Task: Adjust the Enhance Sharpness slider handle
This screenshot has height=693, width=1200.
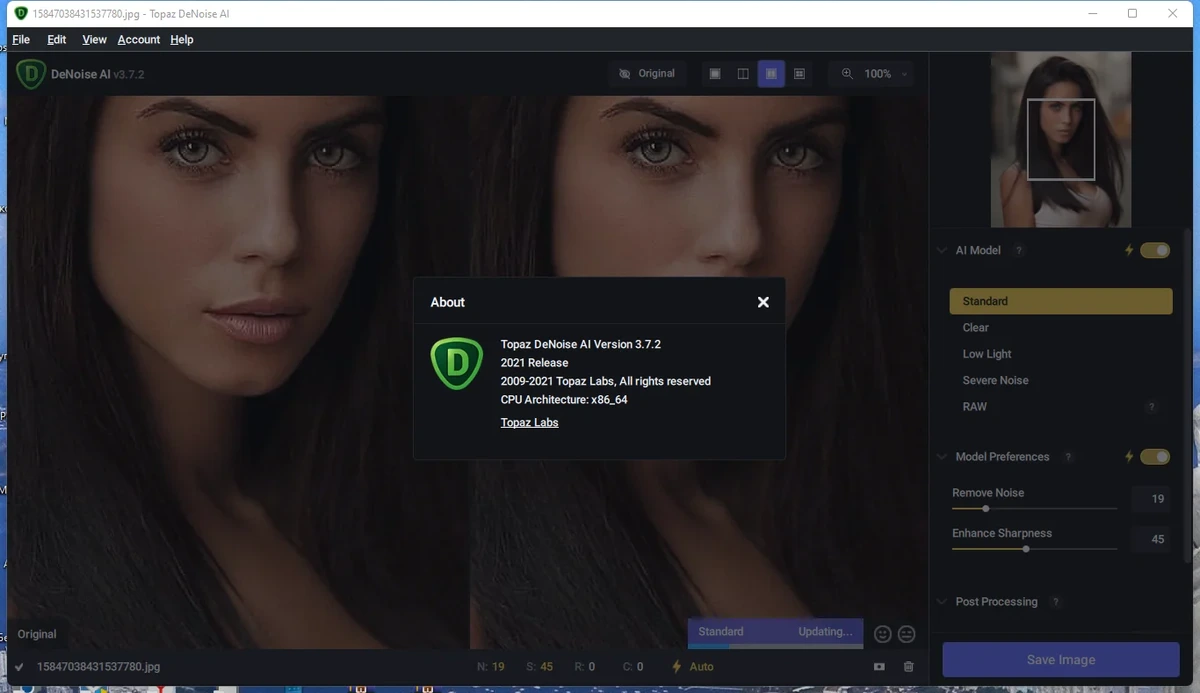Action: point(1026,549)
